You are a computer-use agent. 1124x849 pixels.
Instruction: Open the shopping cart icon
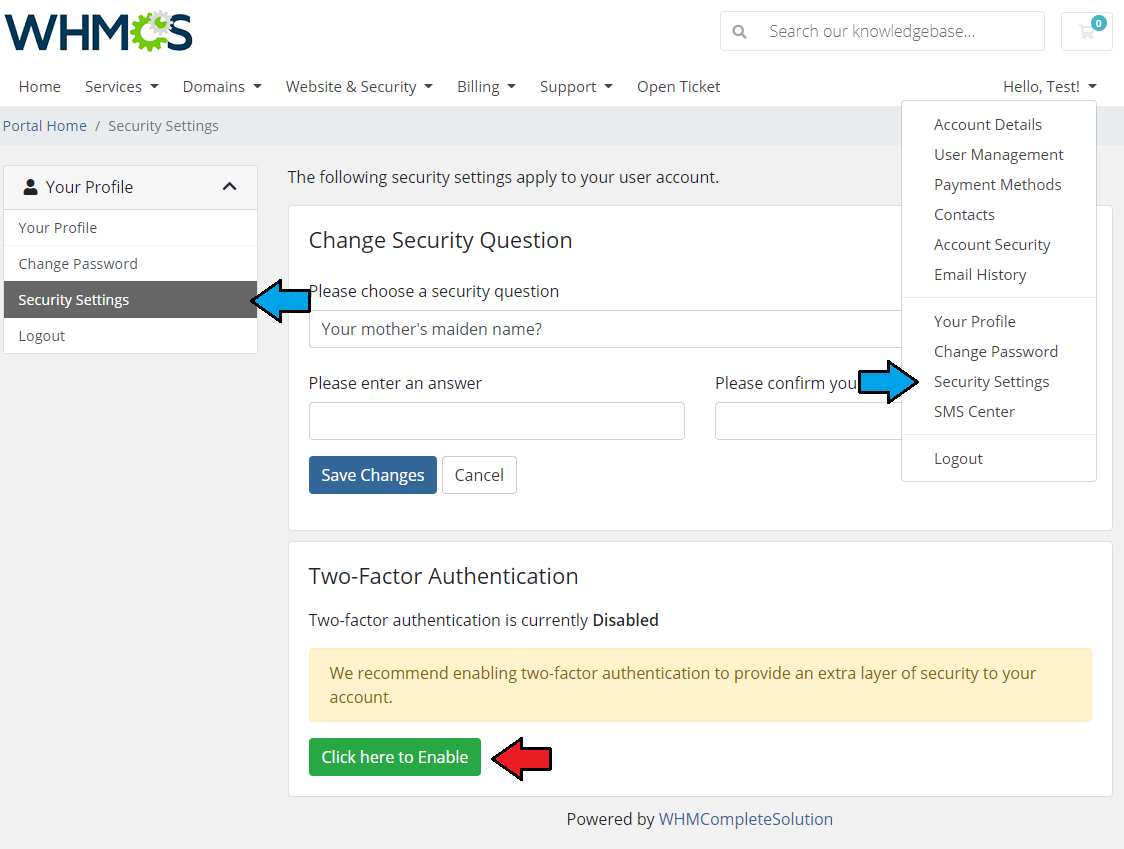(1087, 31)
